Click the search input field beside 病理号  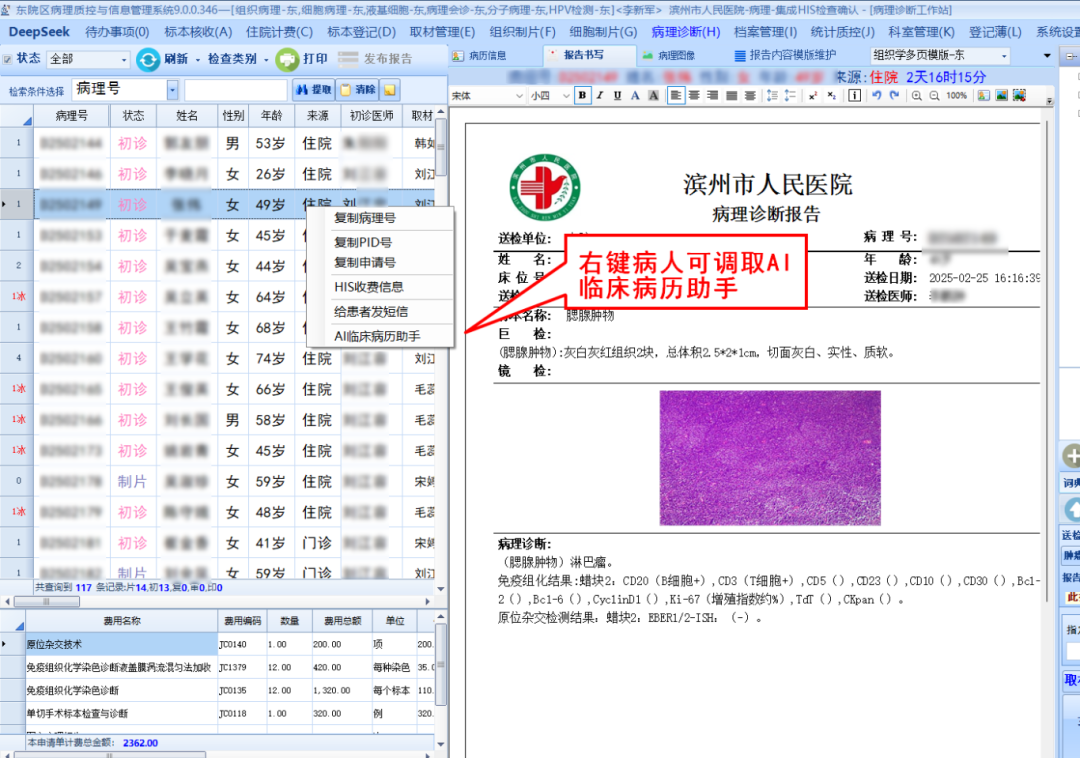click(236, 88)
